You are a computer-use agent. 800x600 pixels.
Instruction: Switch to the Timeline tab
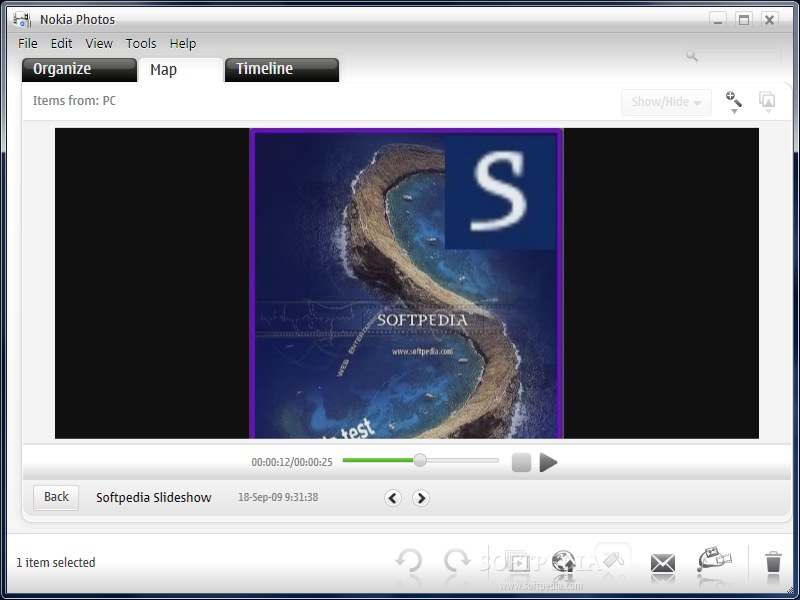click(x=282, y=69)
